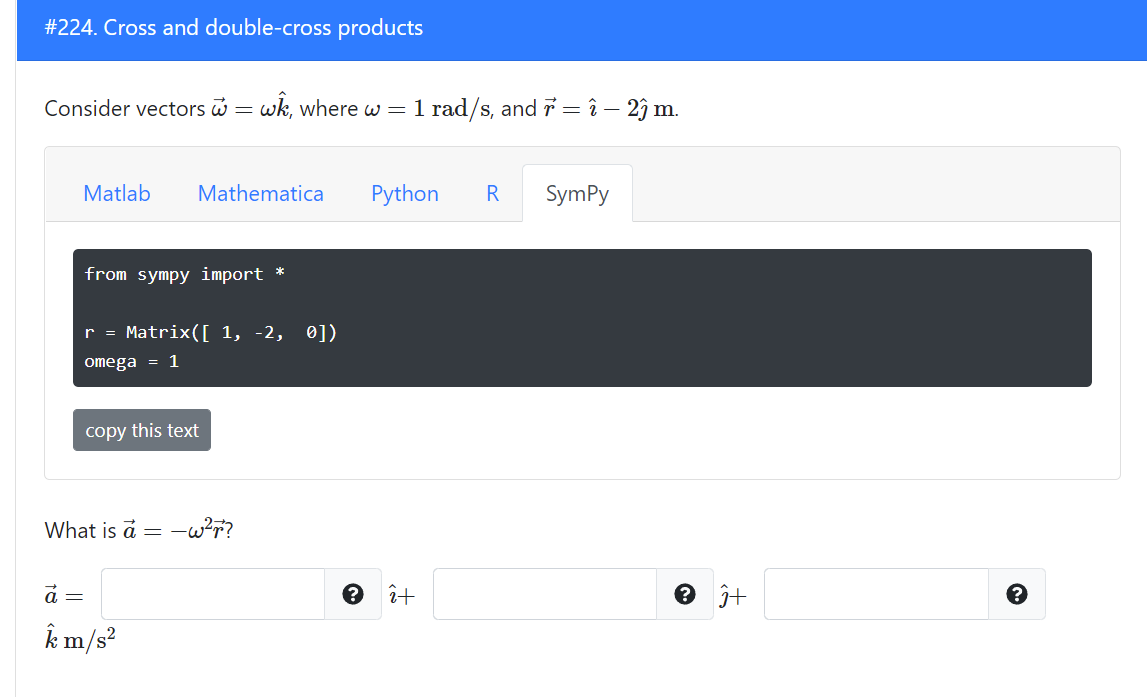Click the rightmost help question icon
Image resolution: width=1147 pixels, height=697 pixels.
(x=1017, y=594)
